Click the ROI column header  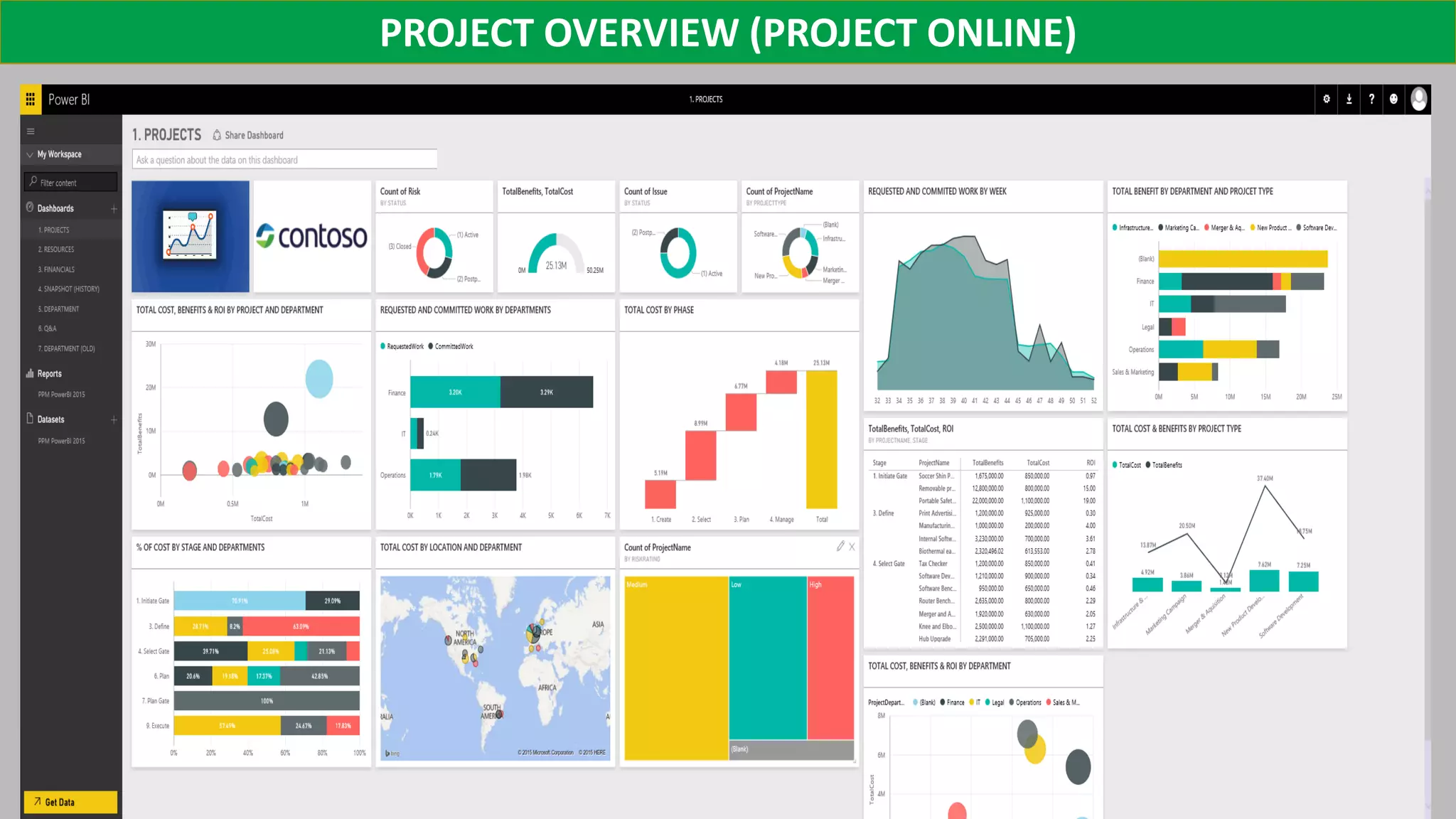(1091, 463)
